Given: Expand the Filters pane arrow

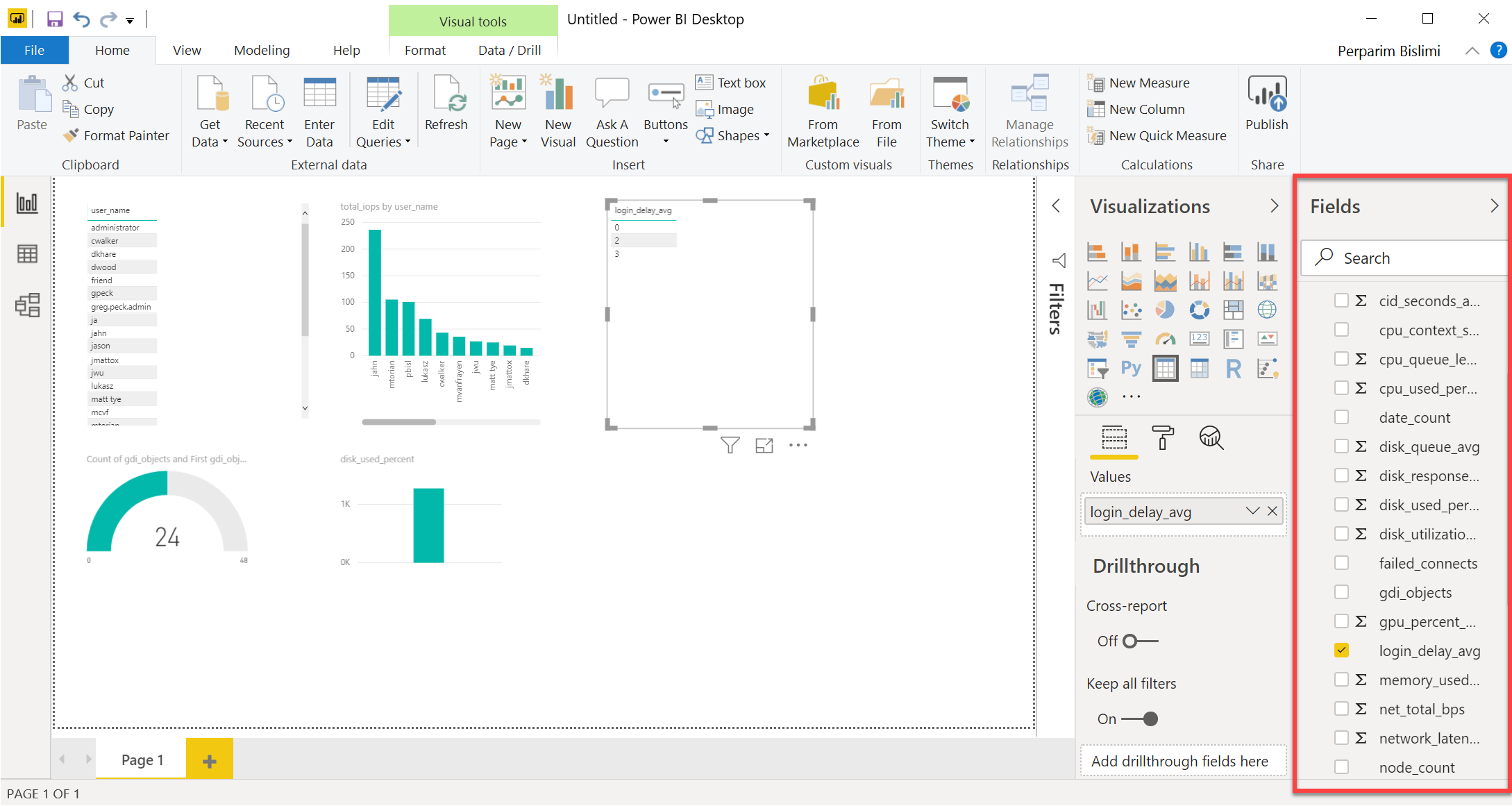Looking at the screenshot, I should click(x=1056, y=206).
